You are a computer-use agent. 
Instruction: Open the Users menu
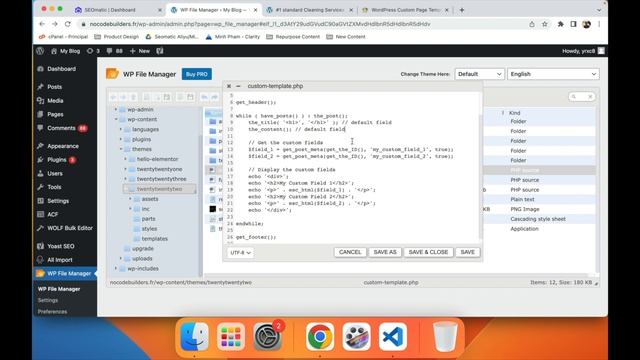coord(55,173)
